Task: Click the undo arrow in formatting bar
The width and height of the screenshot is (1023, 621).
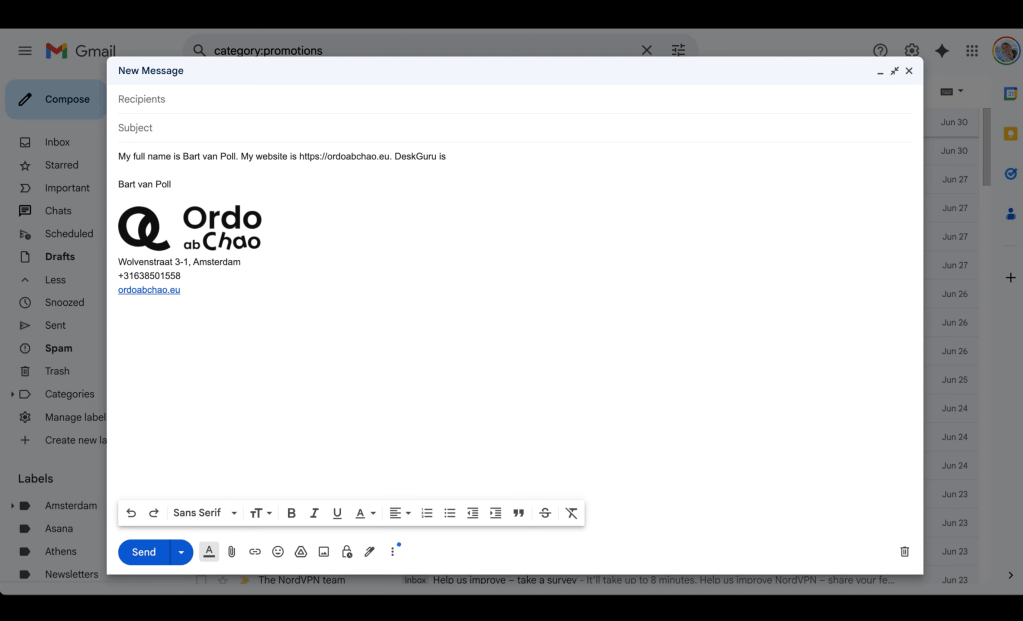Action: (131, 513)
